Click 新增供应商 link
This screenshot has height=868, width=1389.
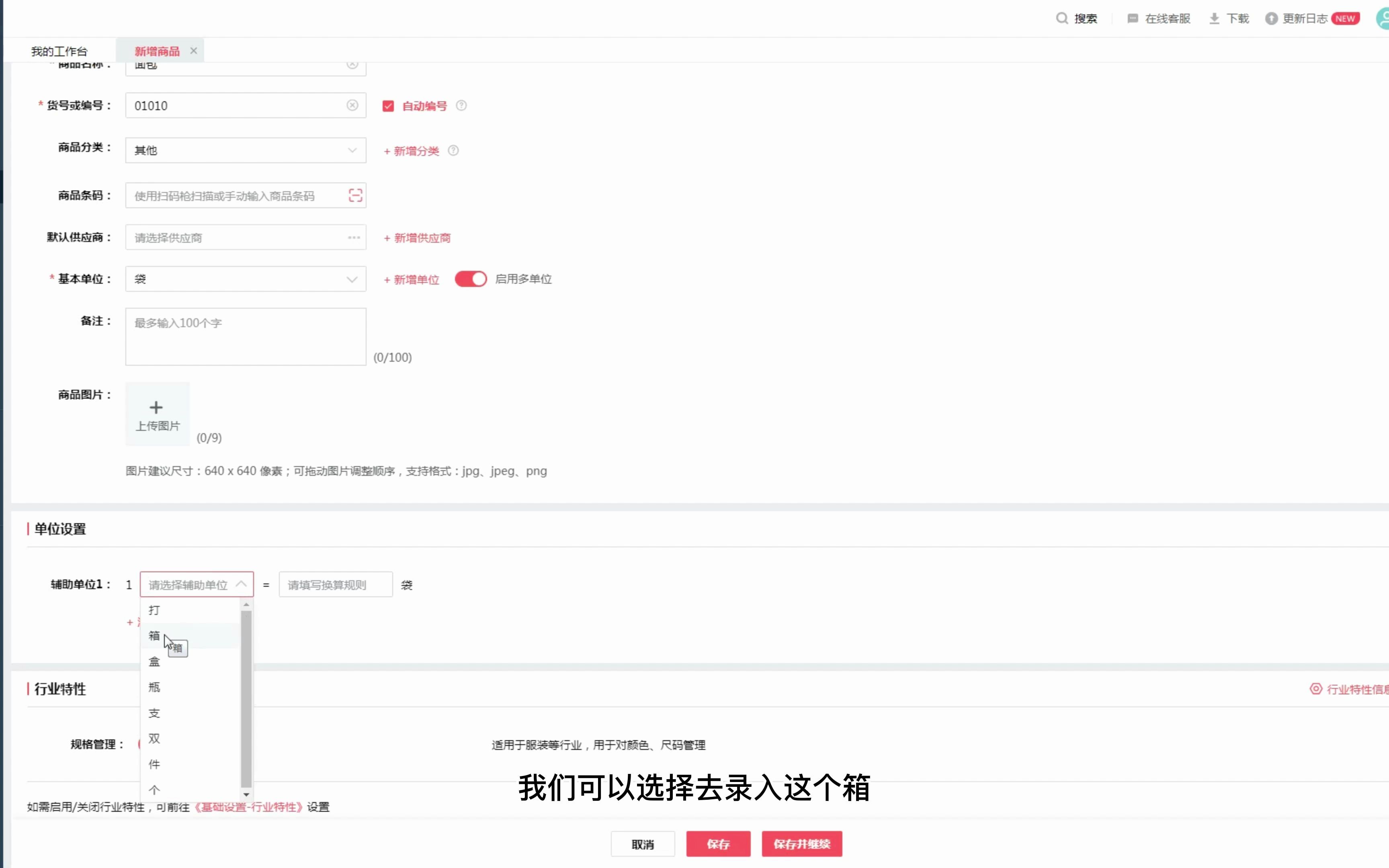click(417, 237)
